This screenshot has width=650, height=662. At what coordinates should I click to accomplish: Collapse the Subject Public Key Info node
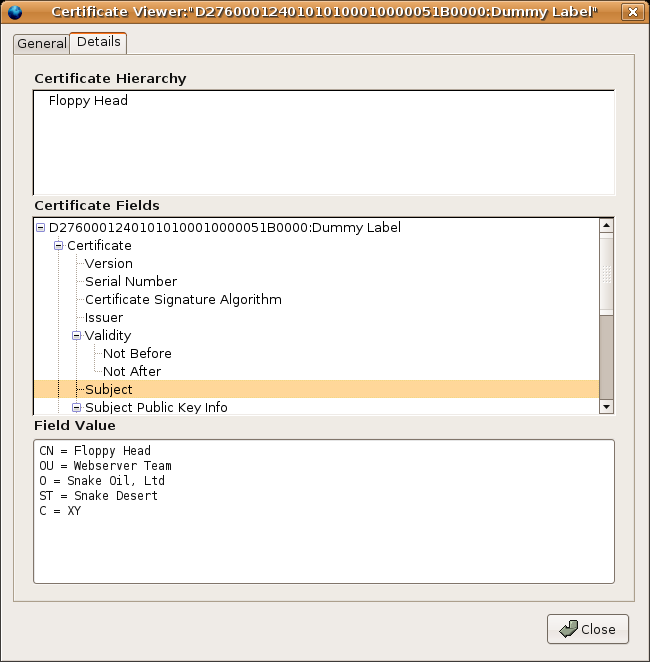pos(77,408)
